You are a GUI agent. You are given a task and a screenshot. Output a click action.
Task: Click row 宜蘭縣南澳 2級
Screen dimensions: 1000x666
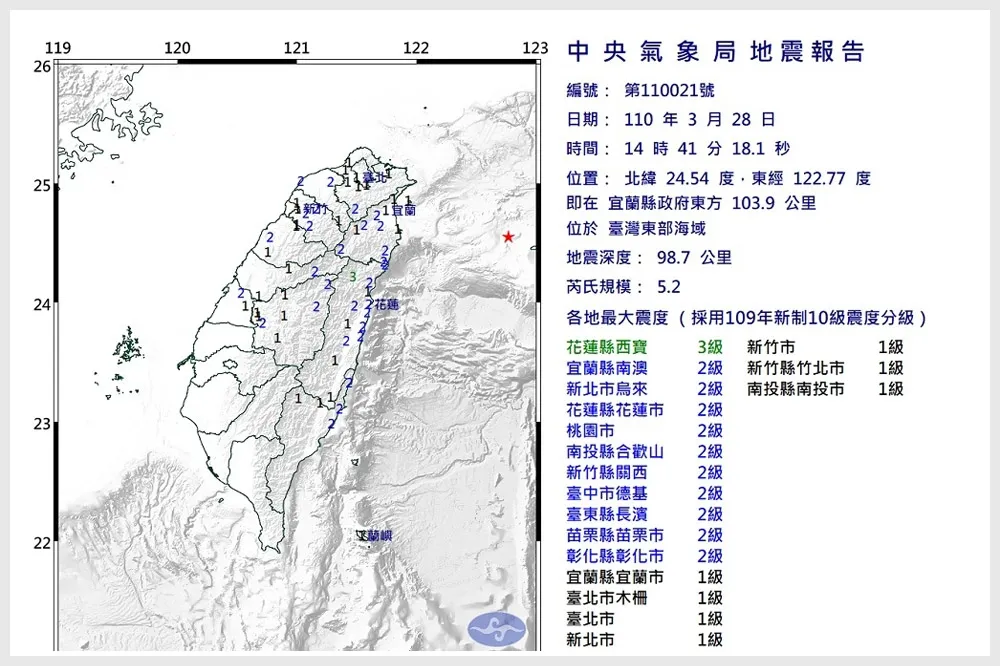tap(644, 368)
